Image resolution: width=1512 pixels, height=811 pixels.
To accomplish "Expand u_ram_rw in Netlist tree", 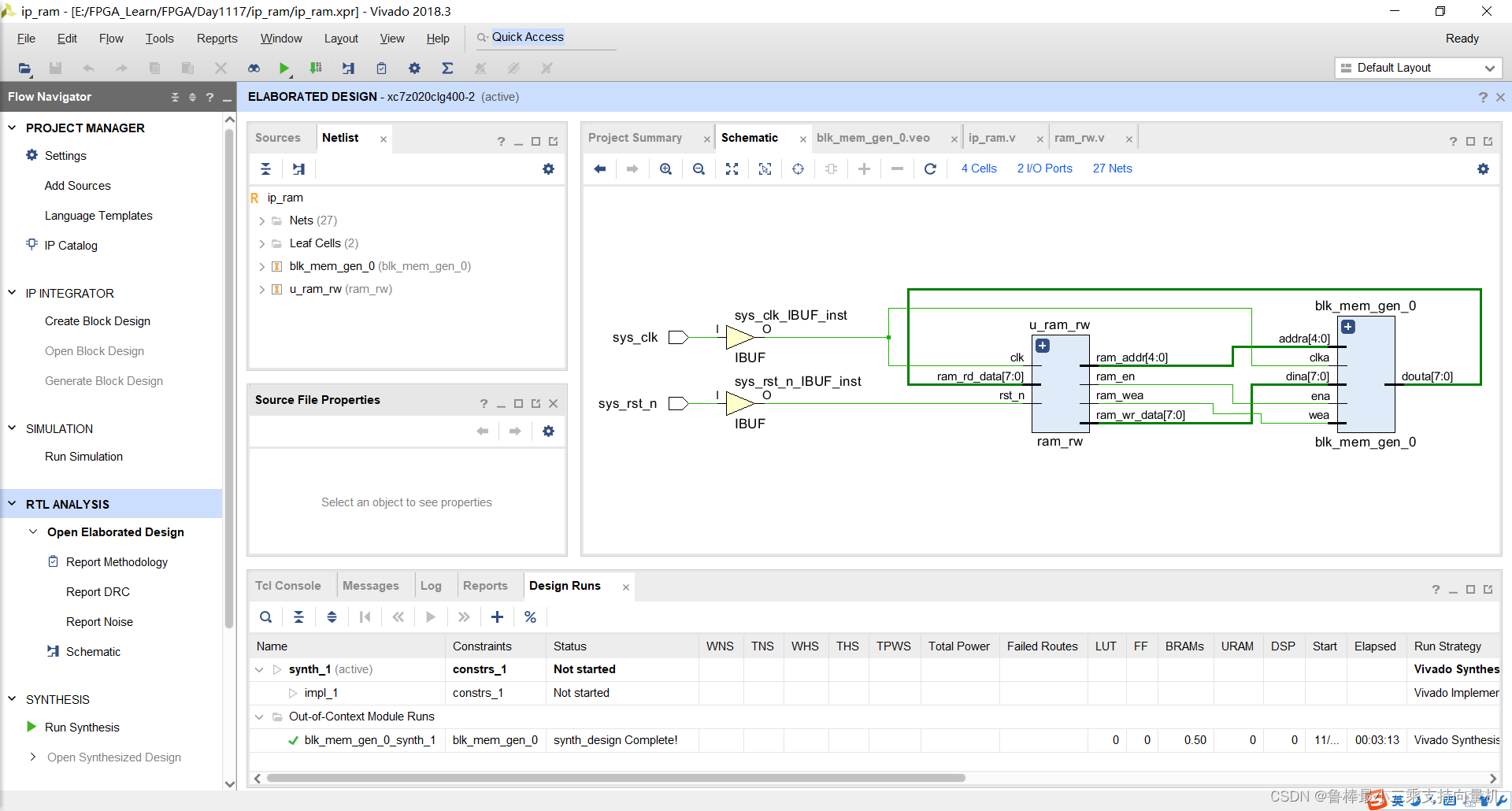I will click(262, 290).
